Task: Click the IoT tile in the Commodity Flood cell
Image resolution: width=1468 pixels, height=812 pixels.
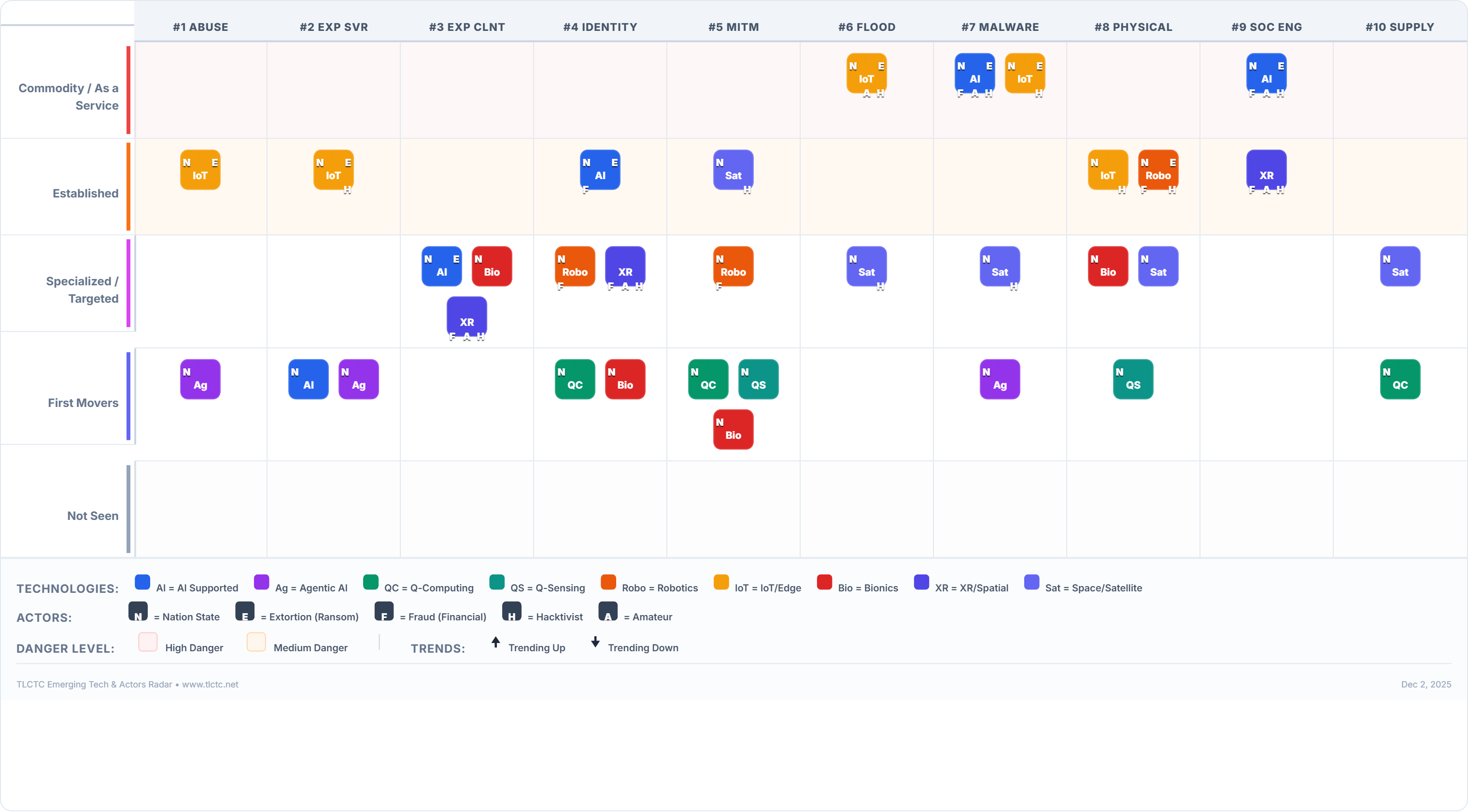Action: pos(866,73)
